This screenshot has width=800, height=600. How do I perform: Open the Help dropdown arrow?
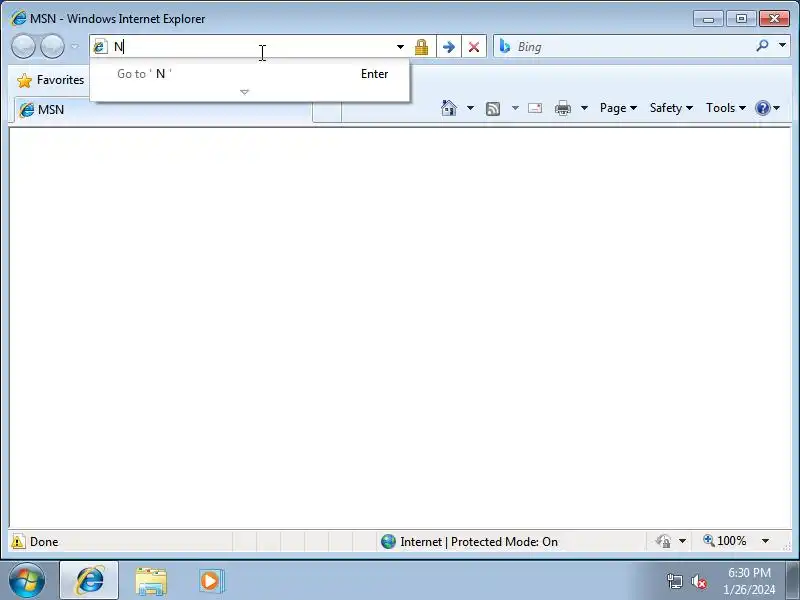(x=777, y=108)
